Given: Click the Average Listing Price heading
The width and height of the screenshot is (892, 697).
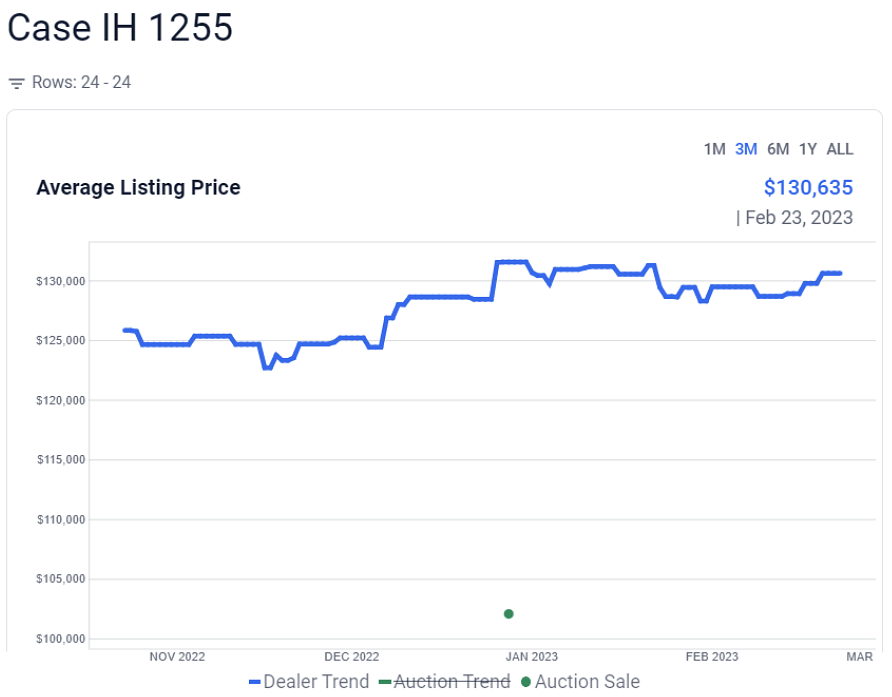Looking at the screenshot, I should 138,187.
